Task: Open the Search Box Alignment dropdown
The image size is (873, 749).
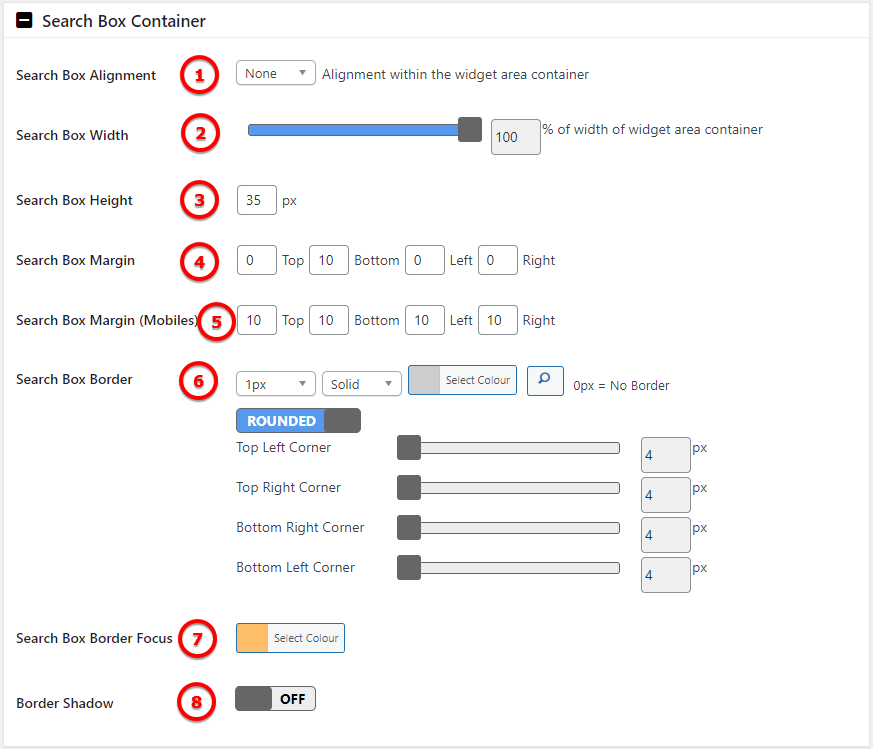Action: [276, 73]
